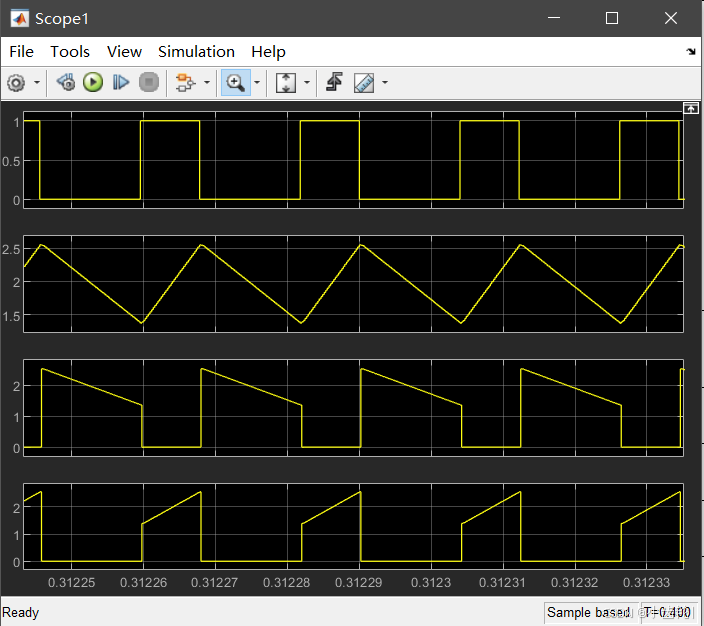
Task: Open the File menu
Action: [x=22, y=52]
